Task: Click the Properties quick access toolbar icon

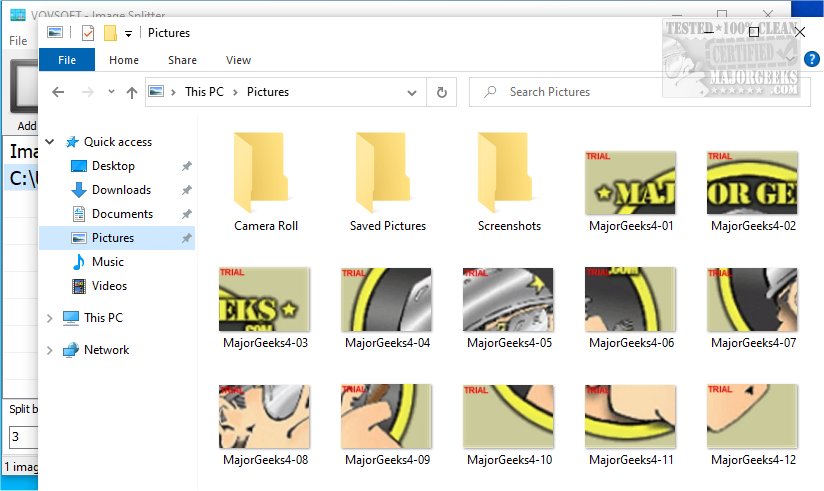Action: click(88, 33)
